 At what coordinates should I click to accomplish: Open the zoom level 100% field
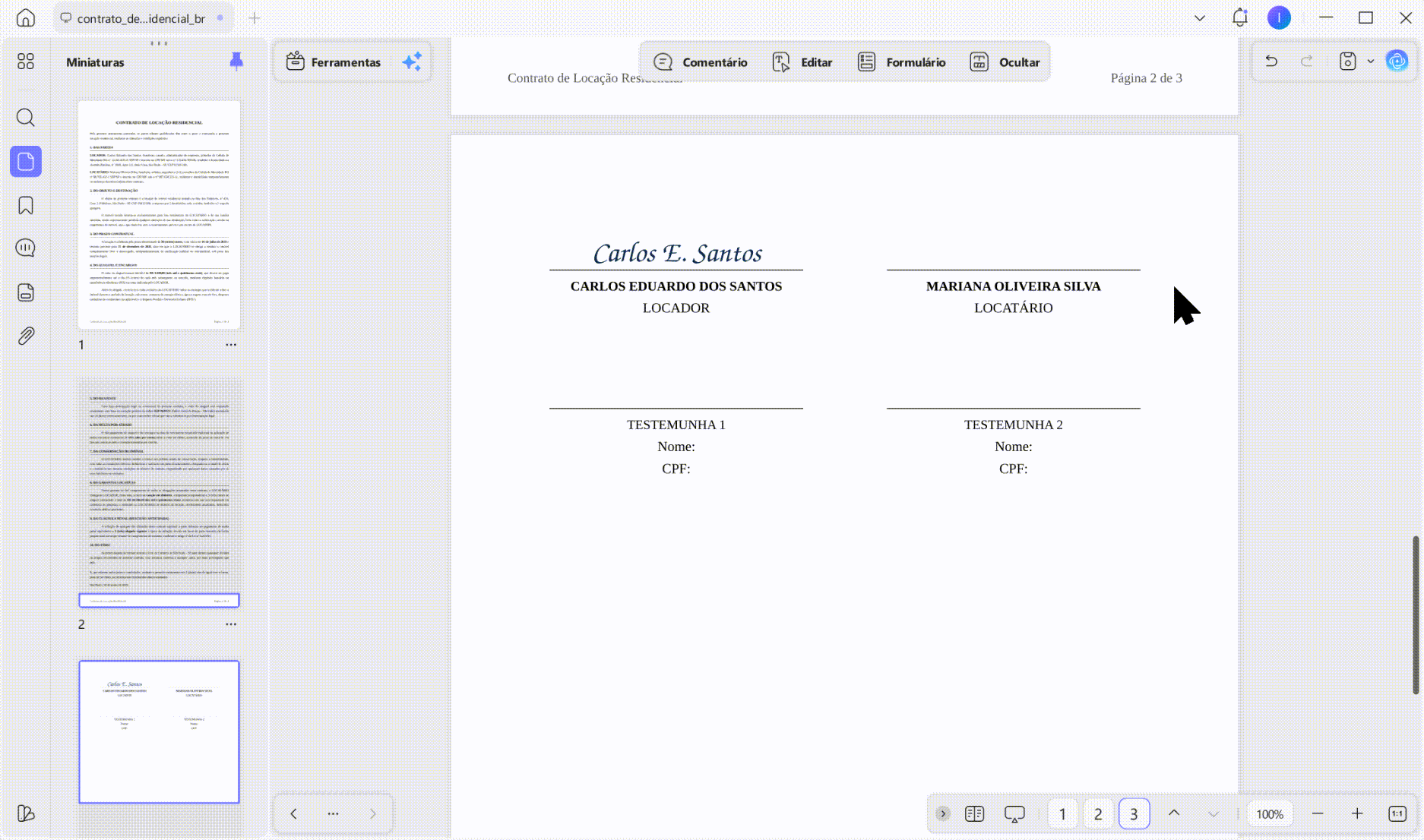[x=1270, y=813]
